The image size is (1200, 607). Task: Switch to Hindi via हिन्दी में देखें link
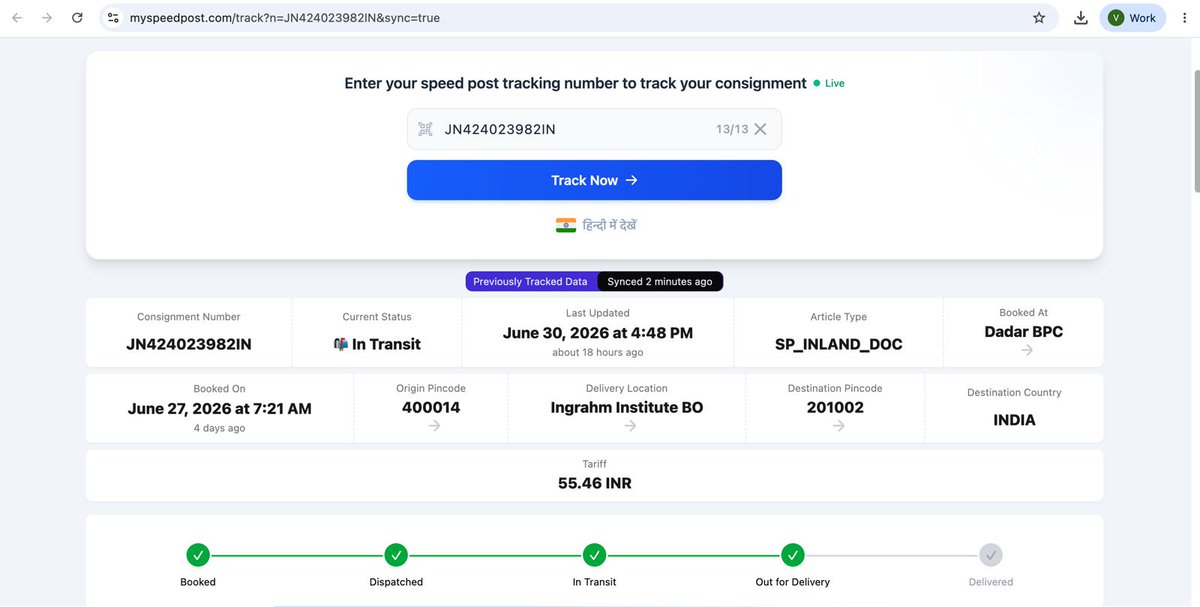click(x=610, y=225)
